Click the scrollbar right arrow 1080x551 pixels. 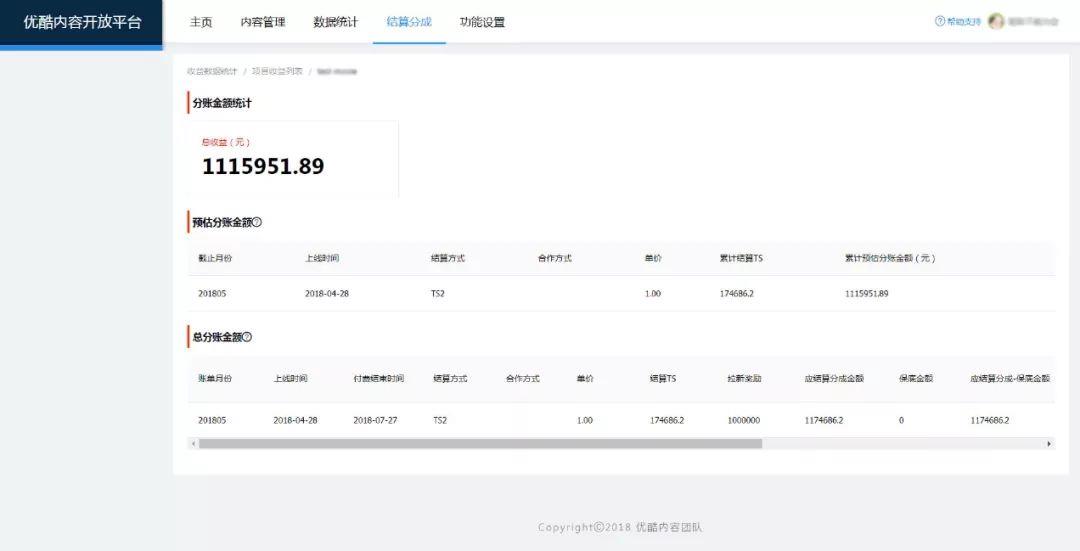point(1049,443)
